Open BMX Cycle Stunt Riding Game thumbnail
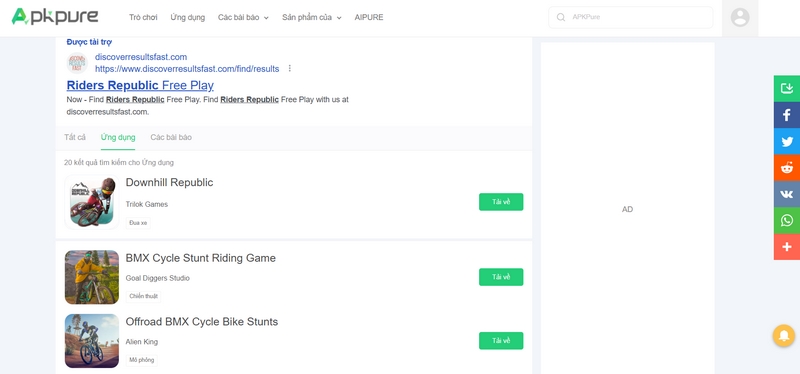Viewport: 800px width, 374px height. tap(92, 277)
